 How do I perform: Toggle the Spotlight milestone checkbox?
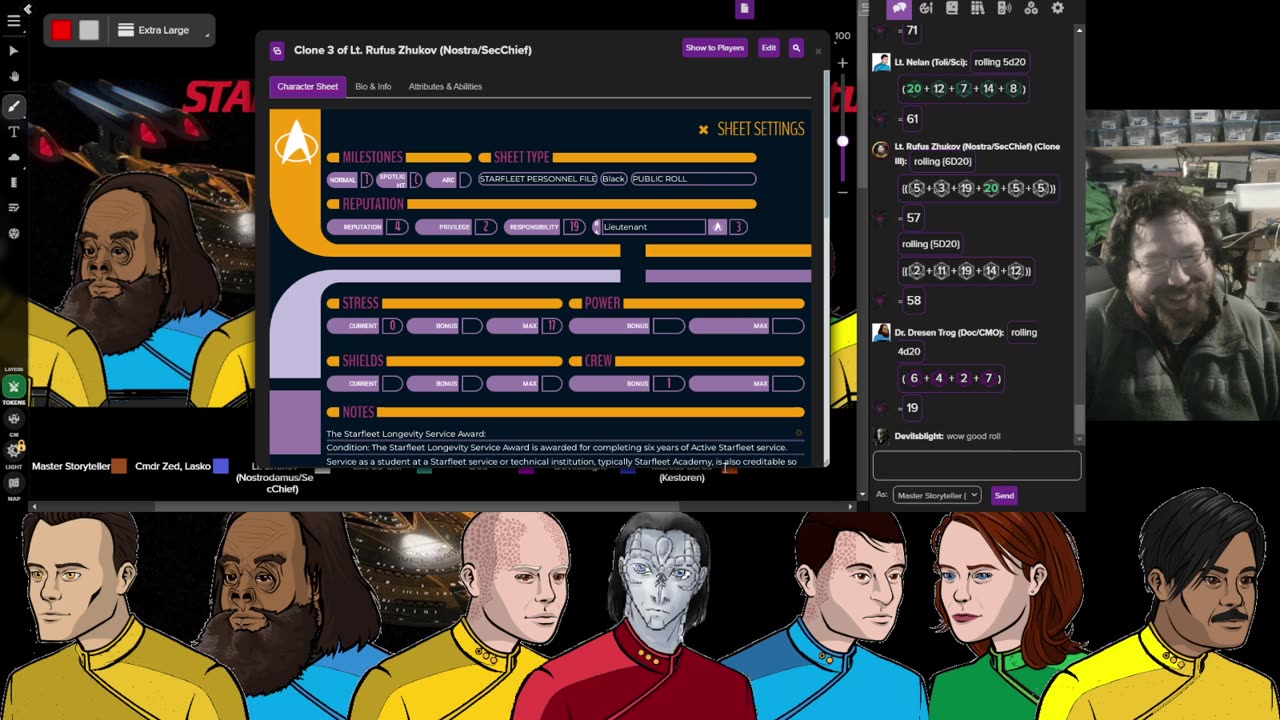[416, 179]
